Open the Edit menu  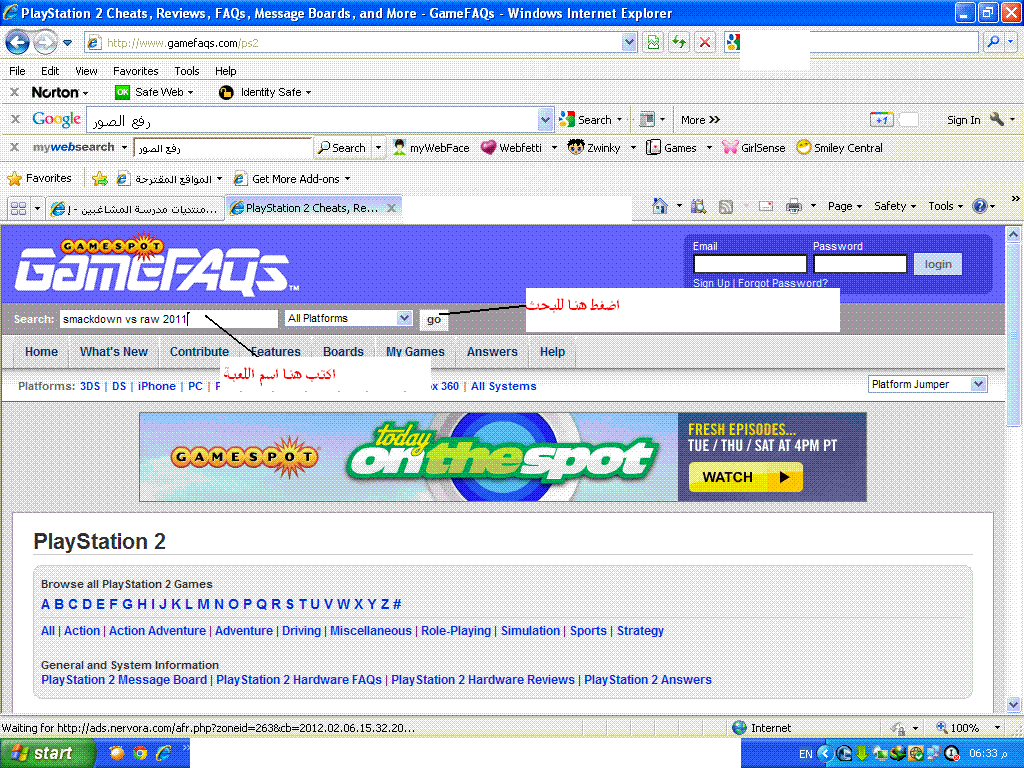point(50,71)
